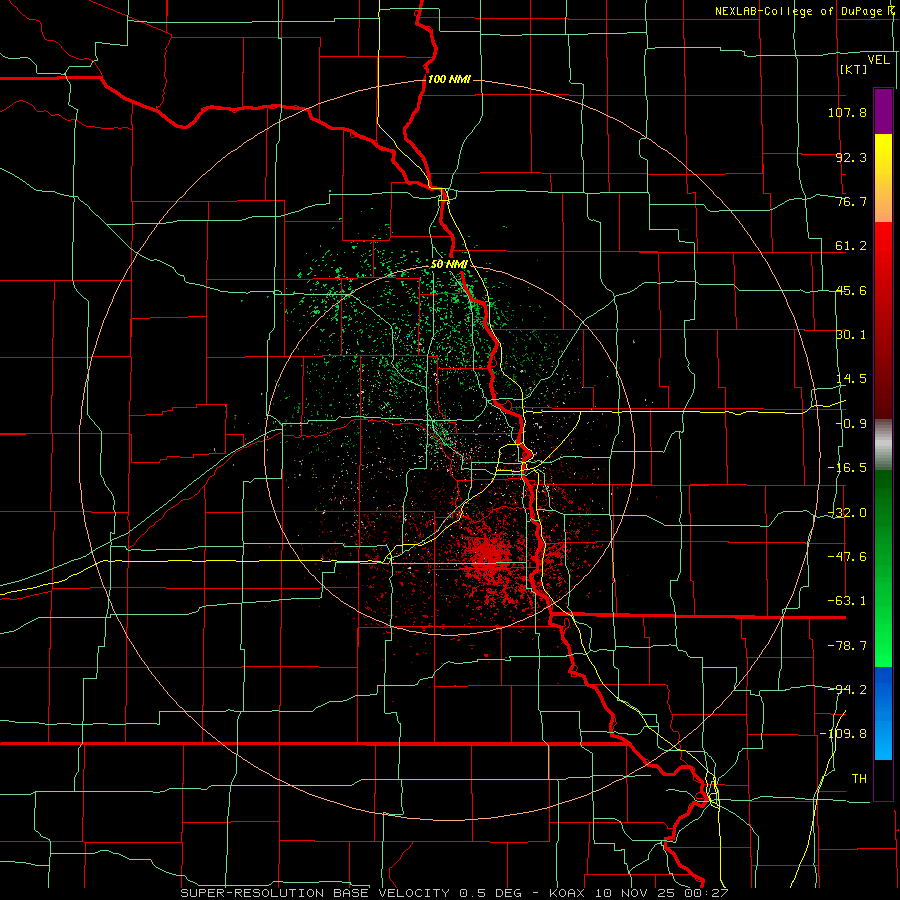
Task: Click the 45.6 value on the velocity scale
Action: (x=851, y=290)
